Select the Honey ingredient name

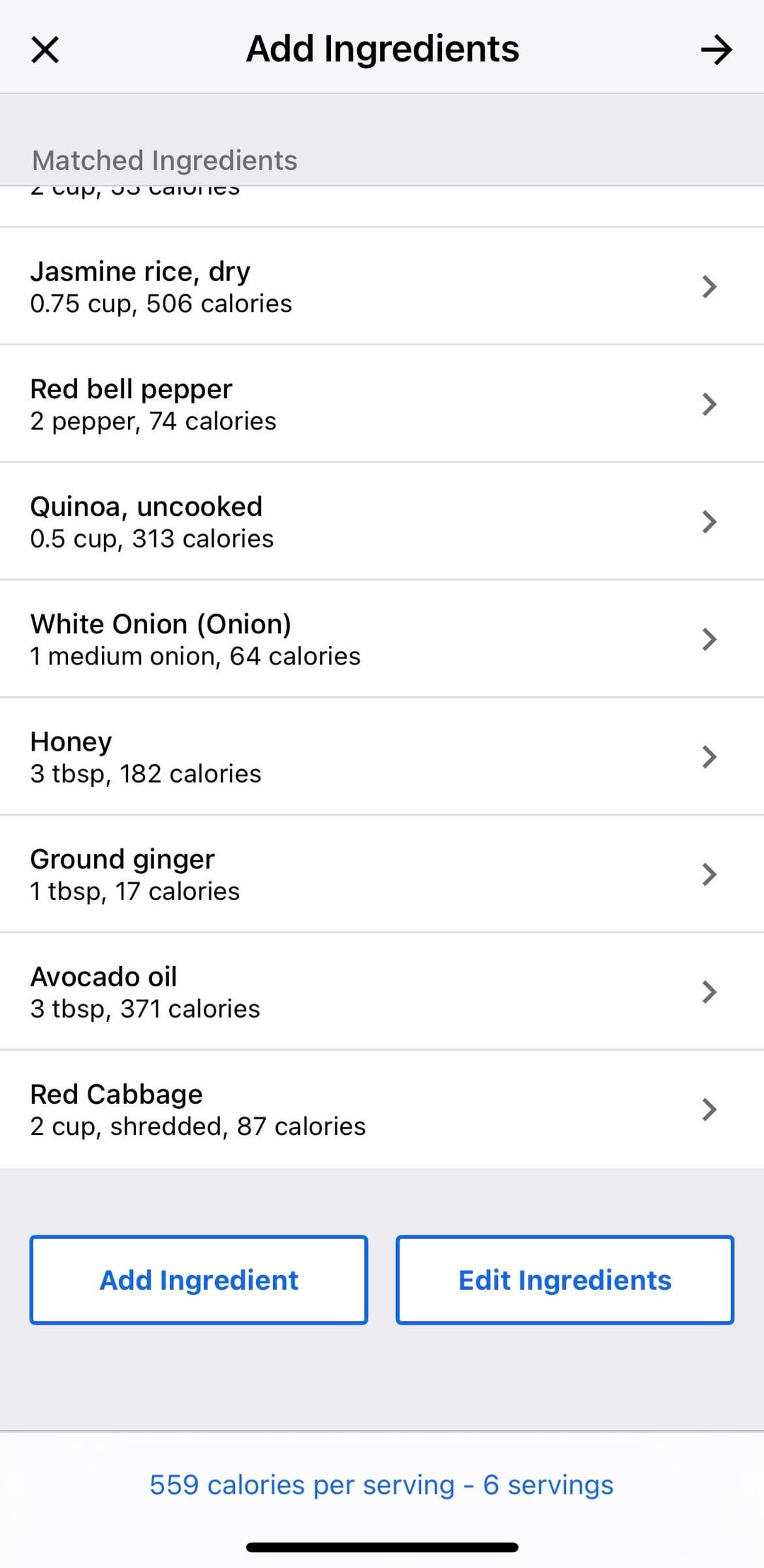71,742
